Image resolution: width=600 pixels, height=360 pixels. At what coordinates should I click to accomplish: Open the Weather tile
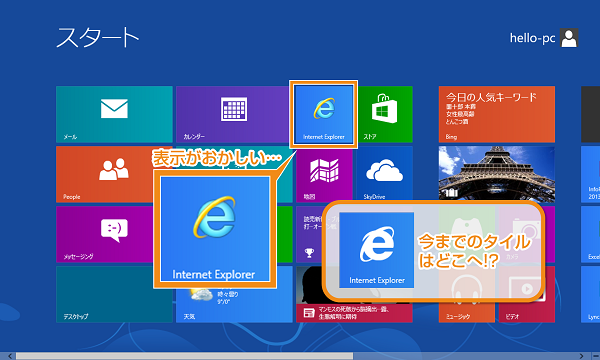[x=234, y=306]
